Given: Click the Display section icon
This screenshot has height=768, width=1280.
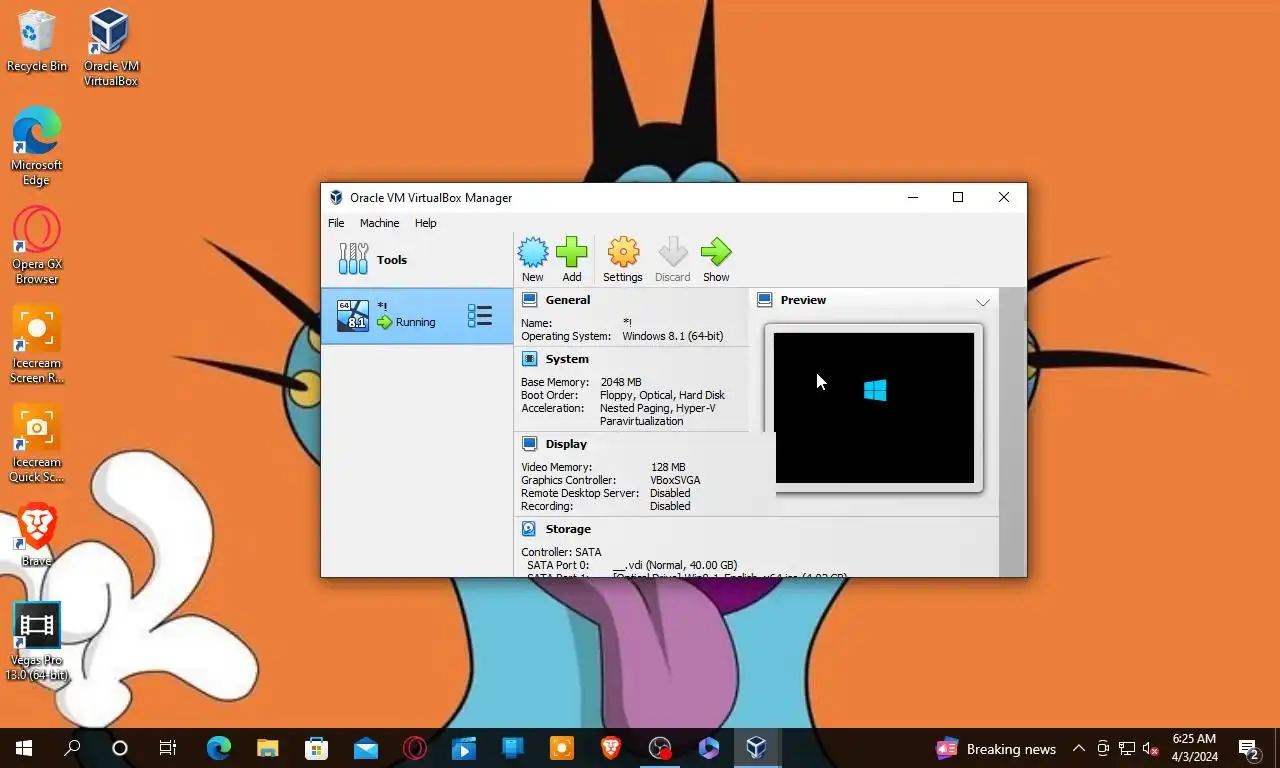Looking at the screenshot, I should 529,444.
